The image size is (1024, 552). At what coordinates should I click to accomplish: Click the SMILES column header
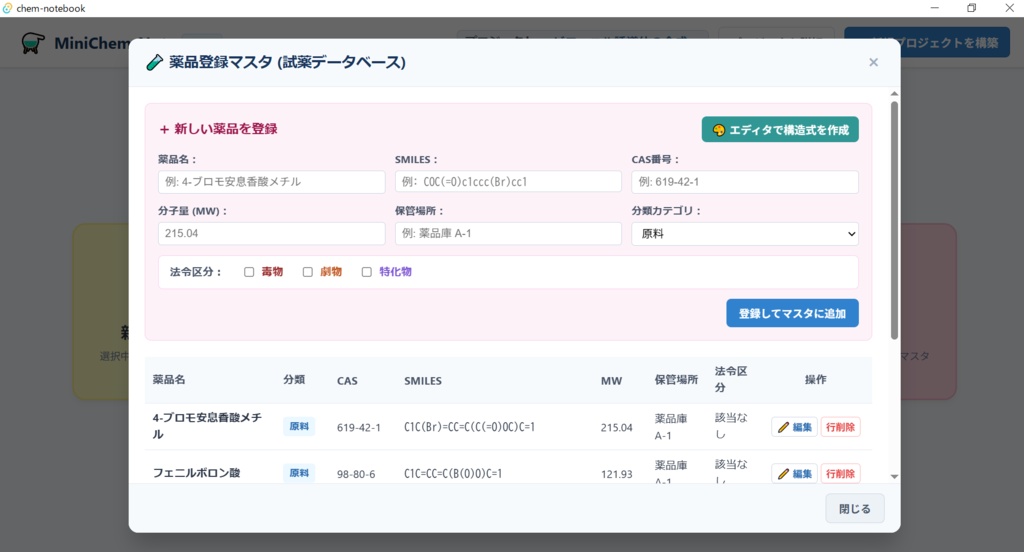point(423,381)
